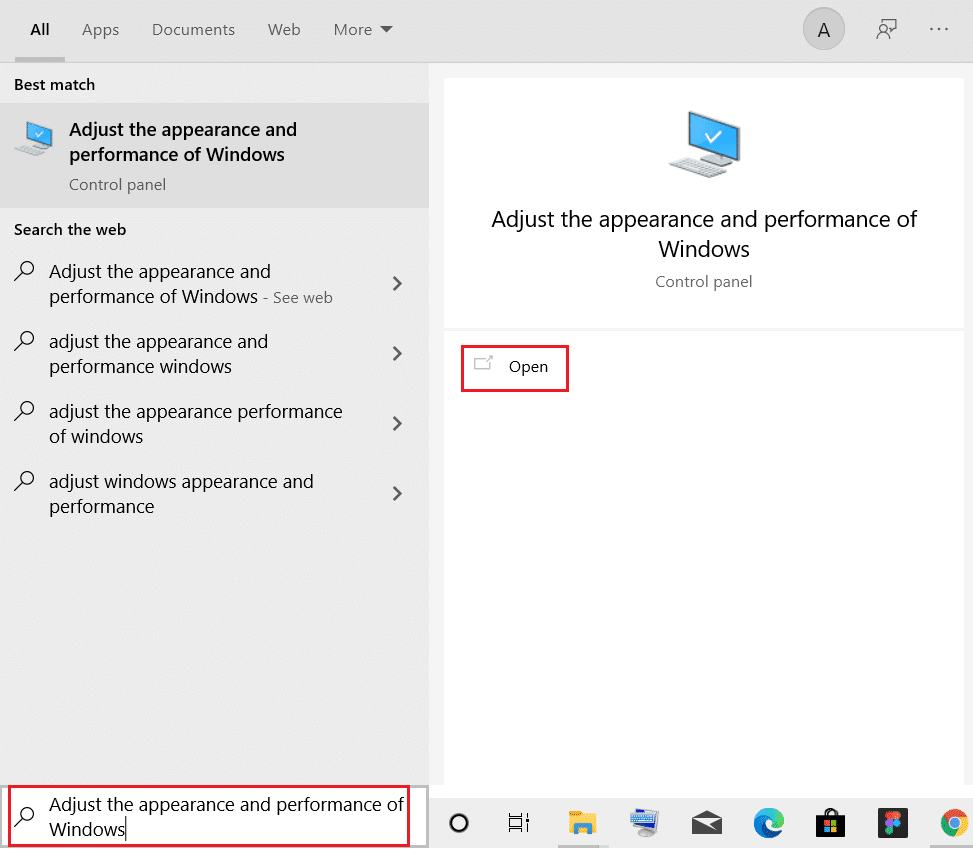Expand 'adjust the appearance and performance windows' suggestion
973x849 pixels.
(397, 354)
